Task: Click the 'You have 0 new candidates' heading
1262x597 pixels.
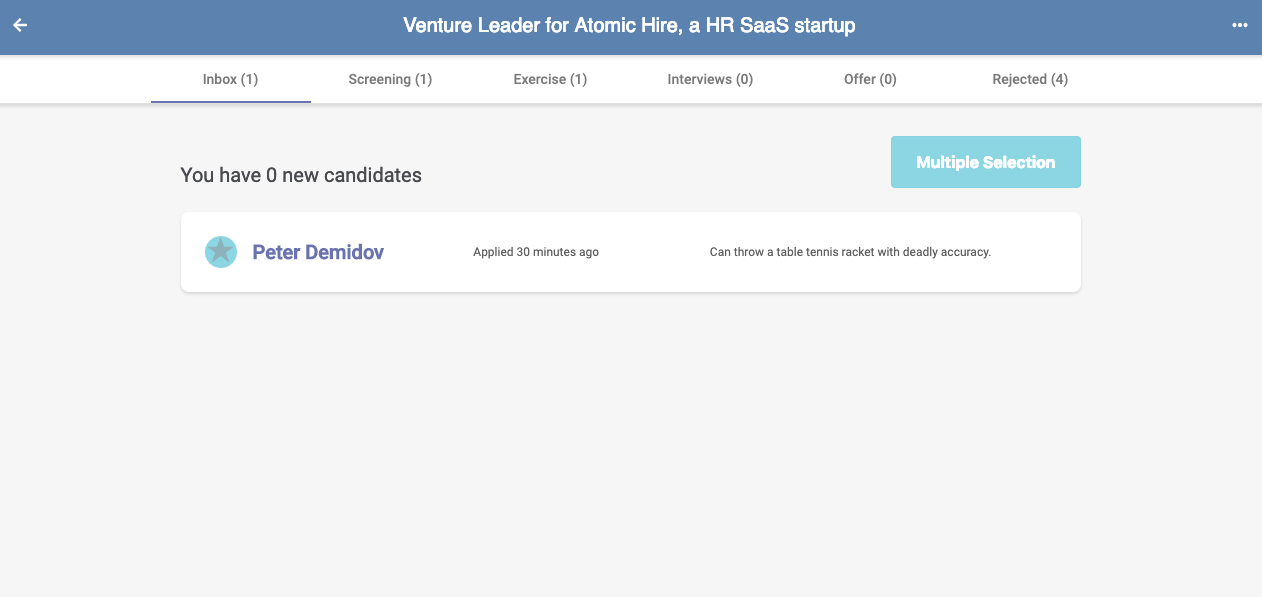Action: click(301, 175)
